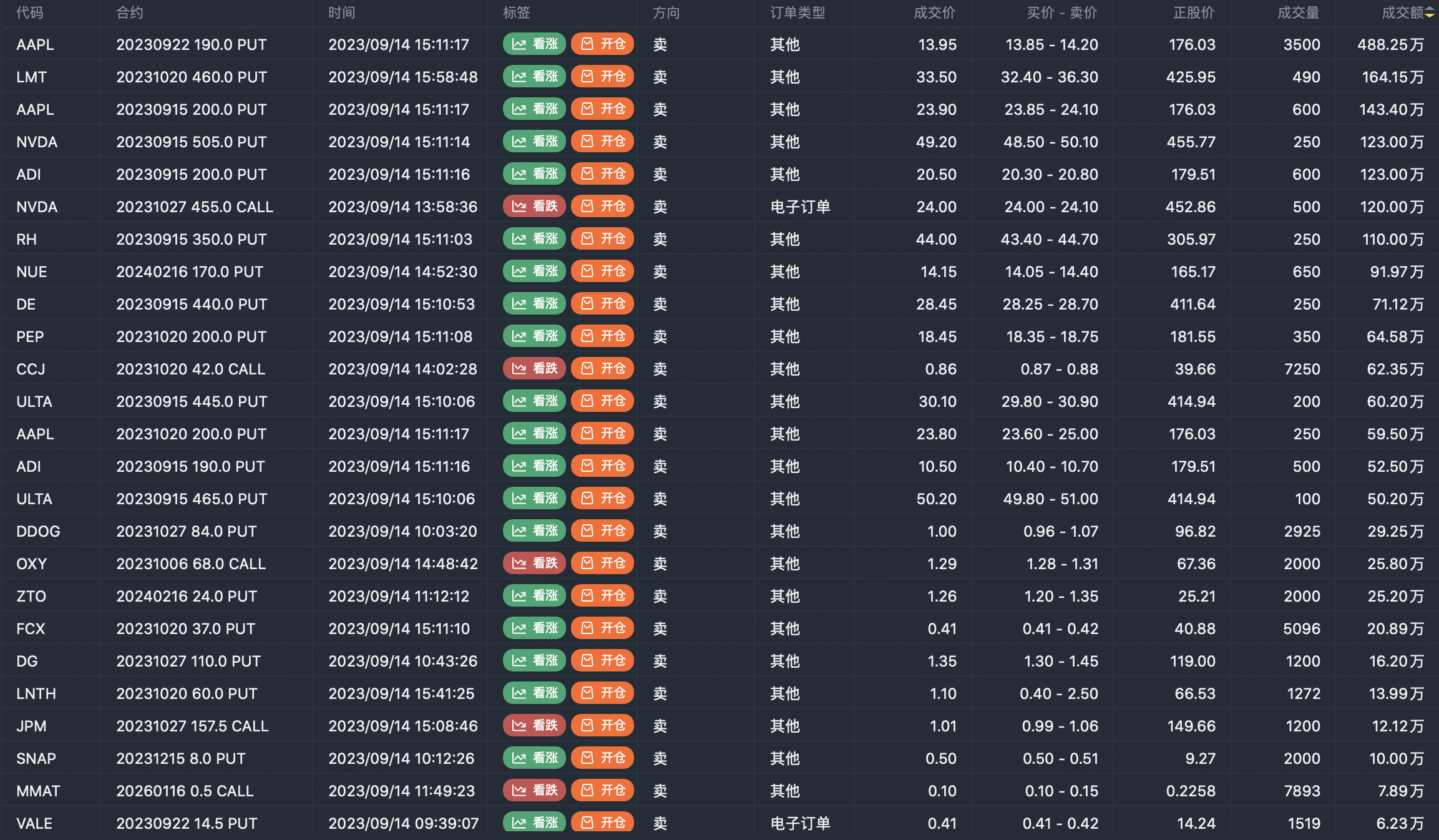Click the 订单类型 column header
The height and width of the screenshot is (840, 1439).
(x=798, y=13)
